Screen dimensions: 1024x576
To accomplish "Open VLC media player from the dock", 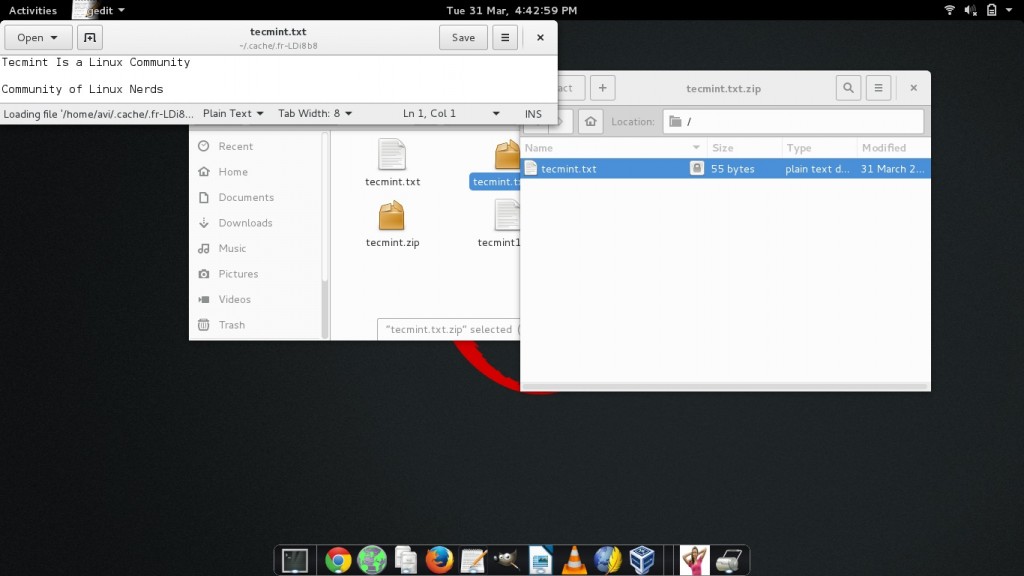I will point(574,560).
